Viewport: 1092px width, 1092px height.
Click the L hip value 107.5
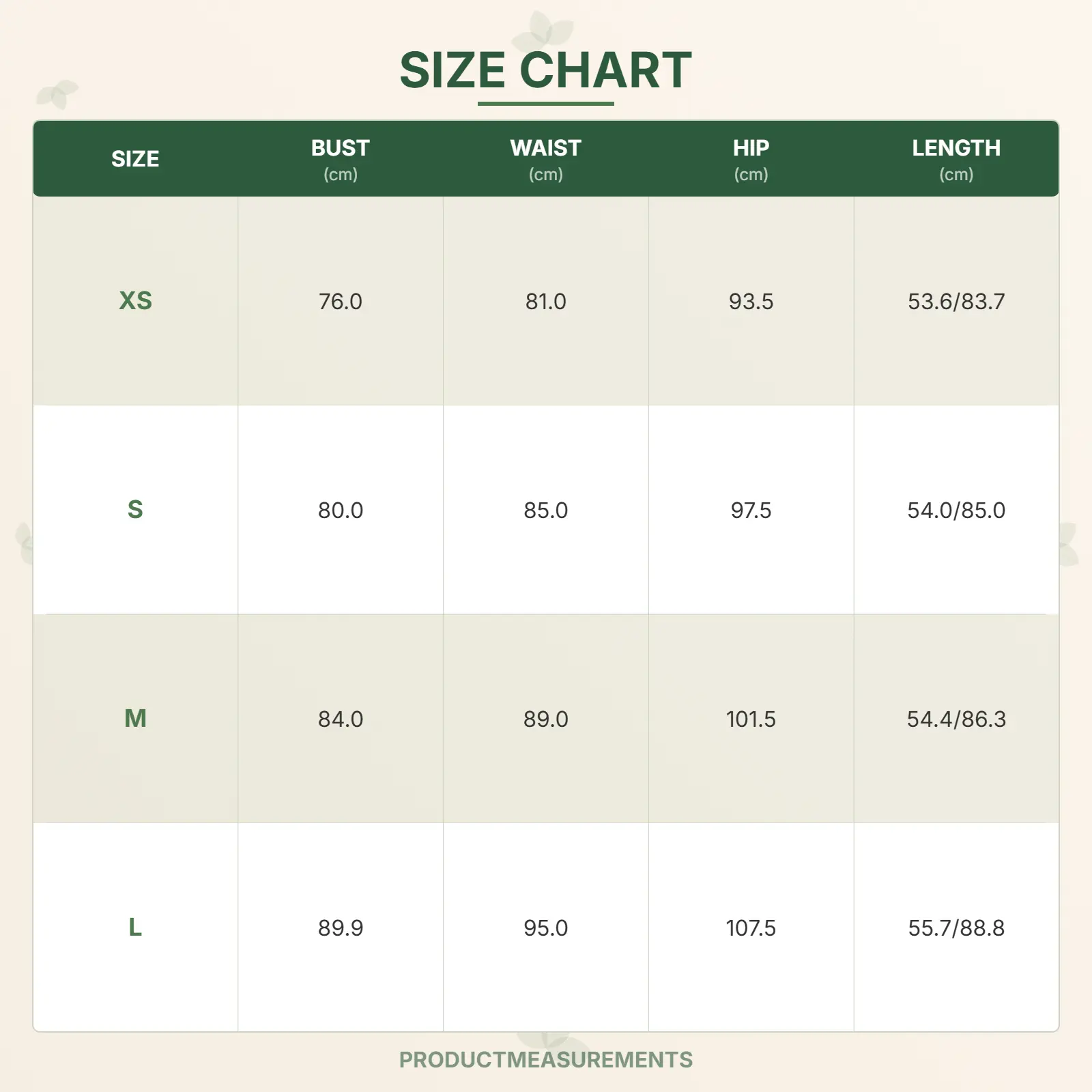tap(751, 928)
